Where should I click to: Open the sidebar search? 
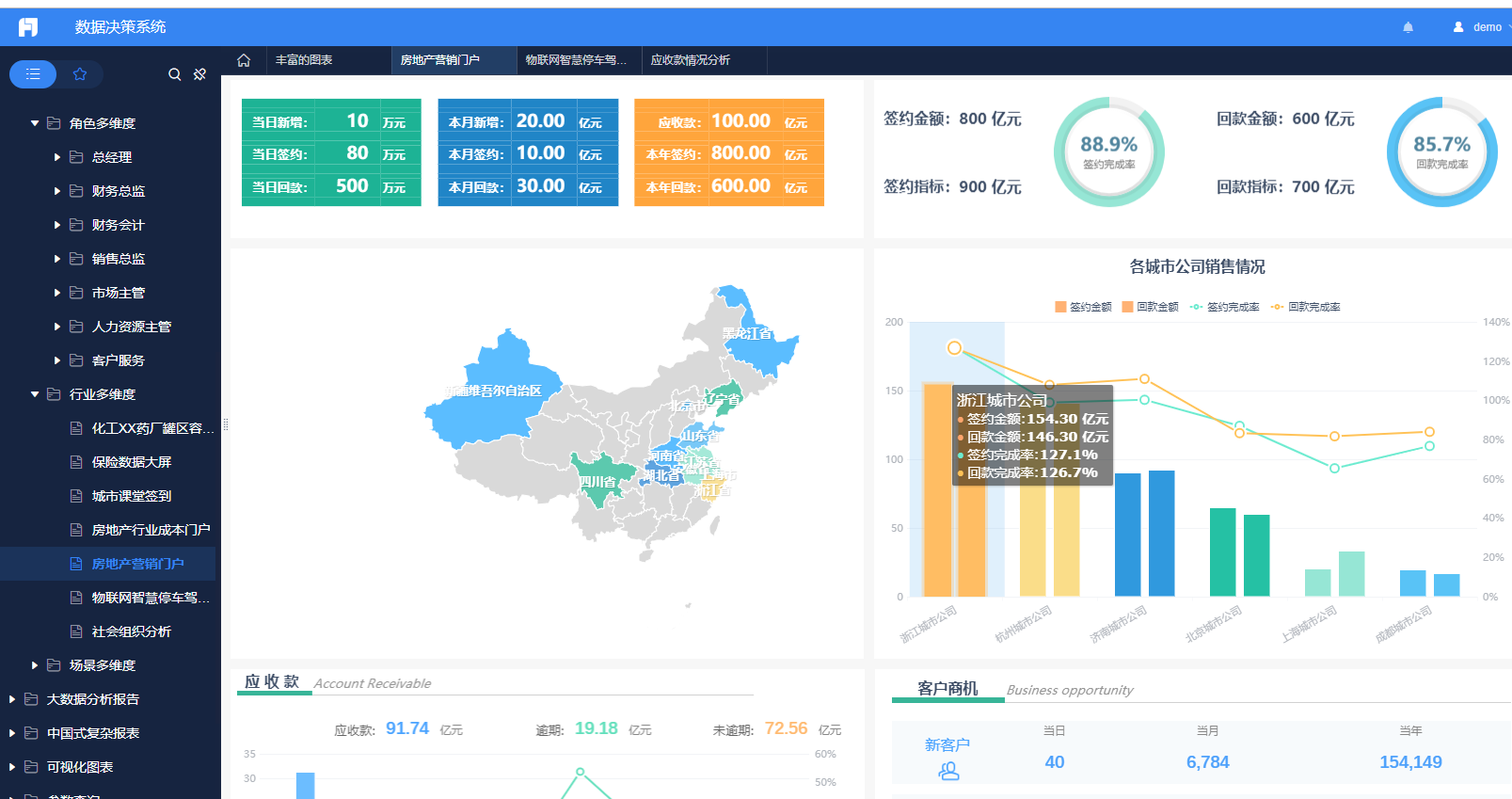(x=174, y=74)
